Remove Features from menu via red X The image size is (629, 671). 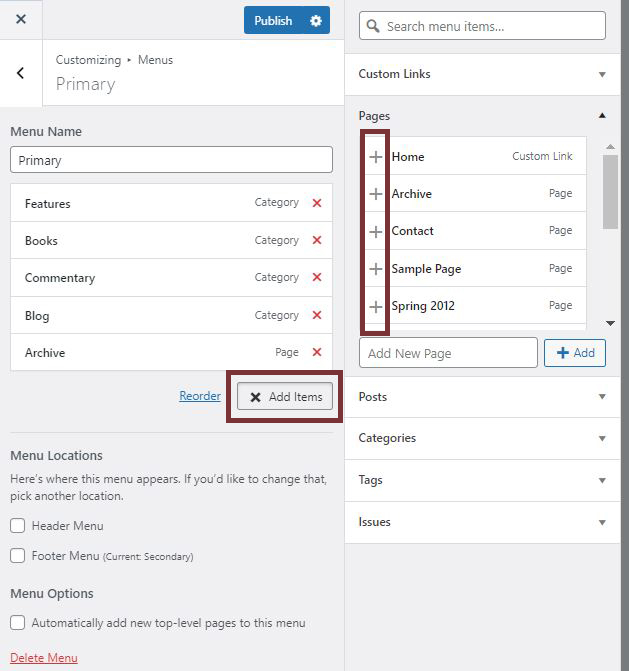317,203
